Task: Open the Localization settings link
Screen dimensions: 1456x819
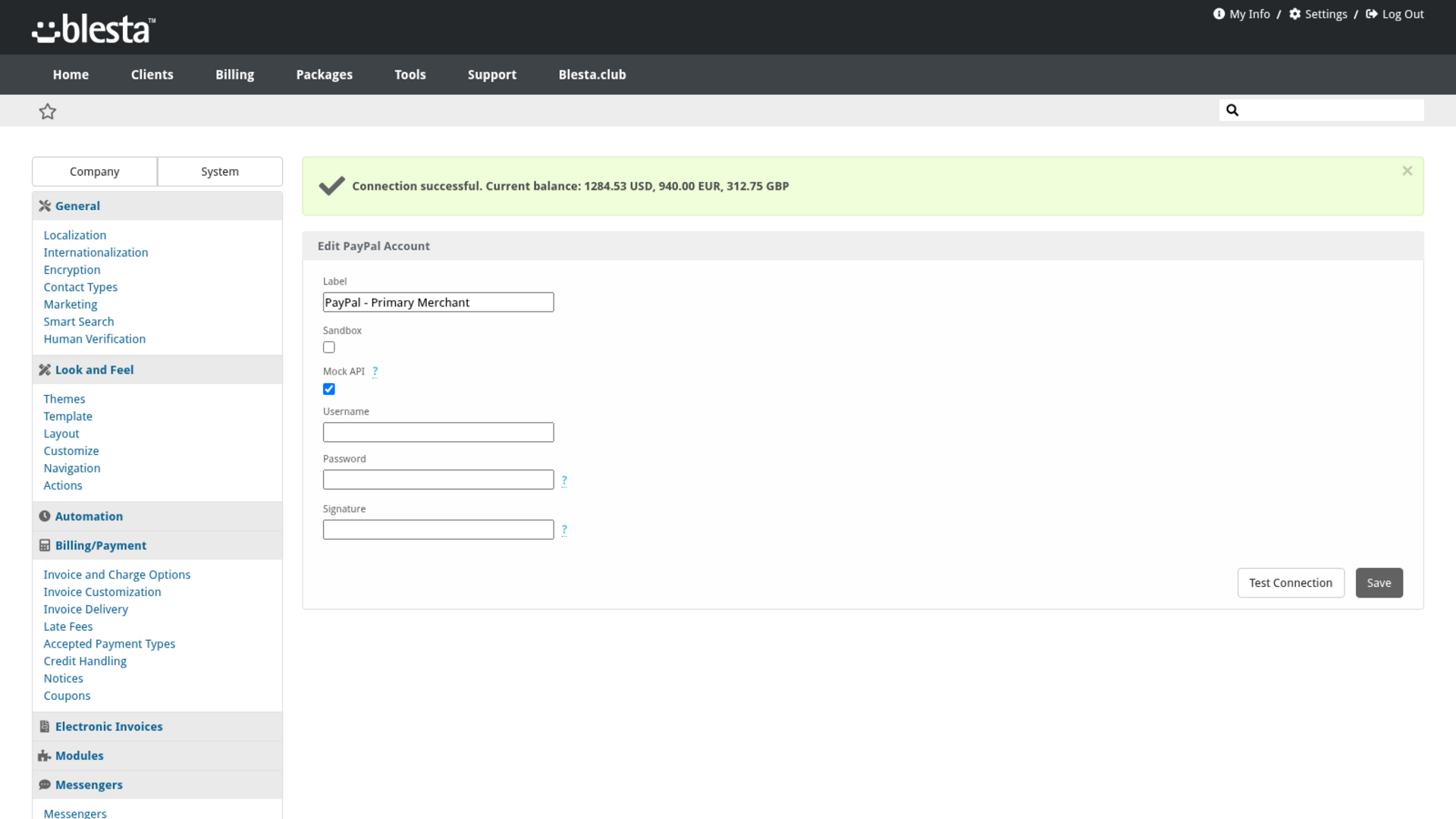Action: coord(75,236)
